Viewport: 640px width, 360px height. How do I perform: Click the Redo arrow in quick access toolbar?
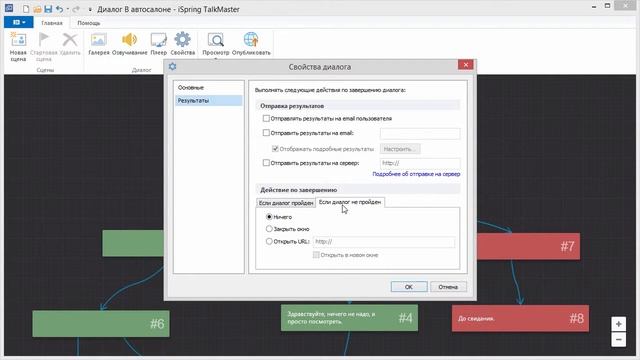pyautogui.click(x=76, y=9)
